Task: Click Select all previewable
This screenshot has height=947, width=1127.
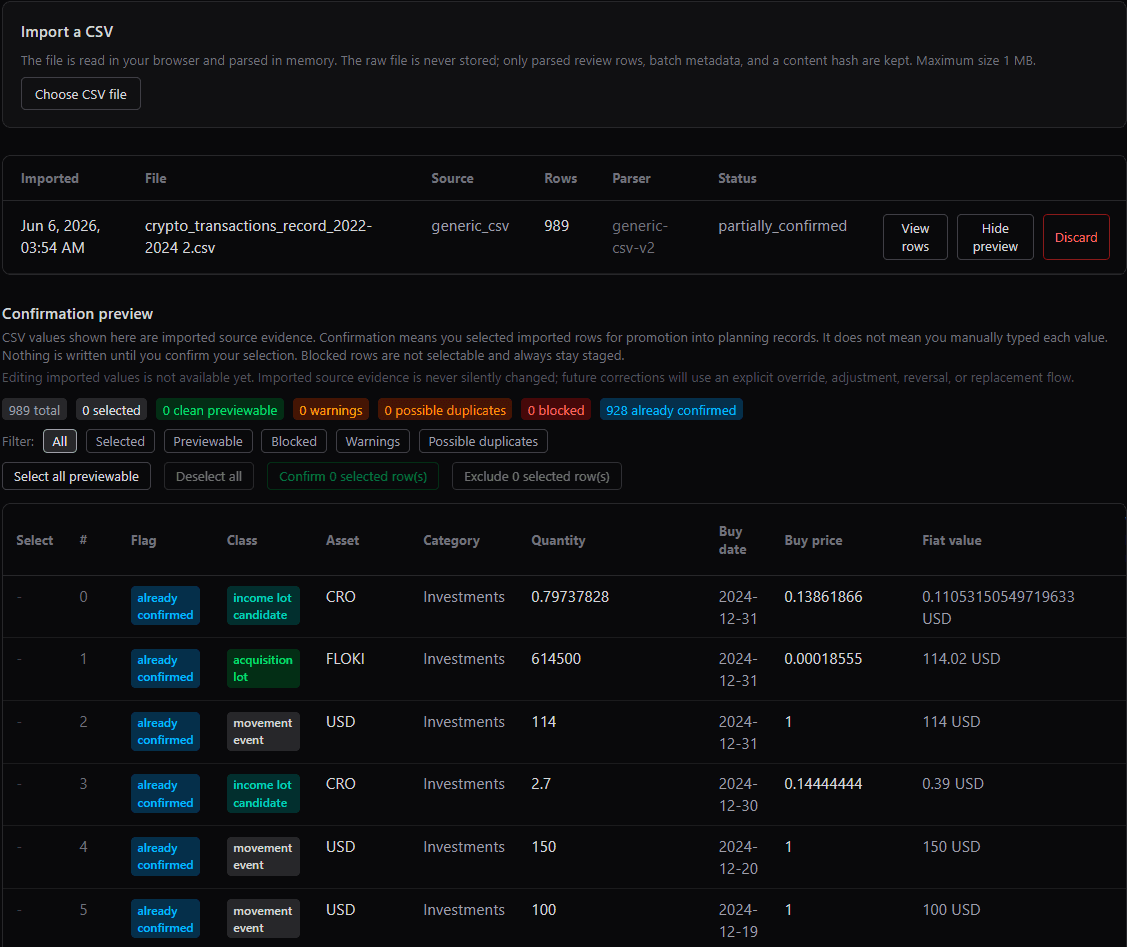Action: [76, 476]
